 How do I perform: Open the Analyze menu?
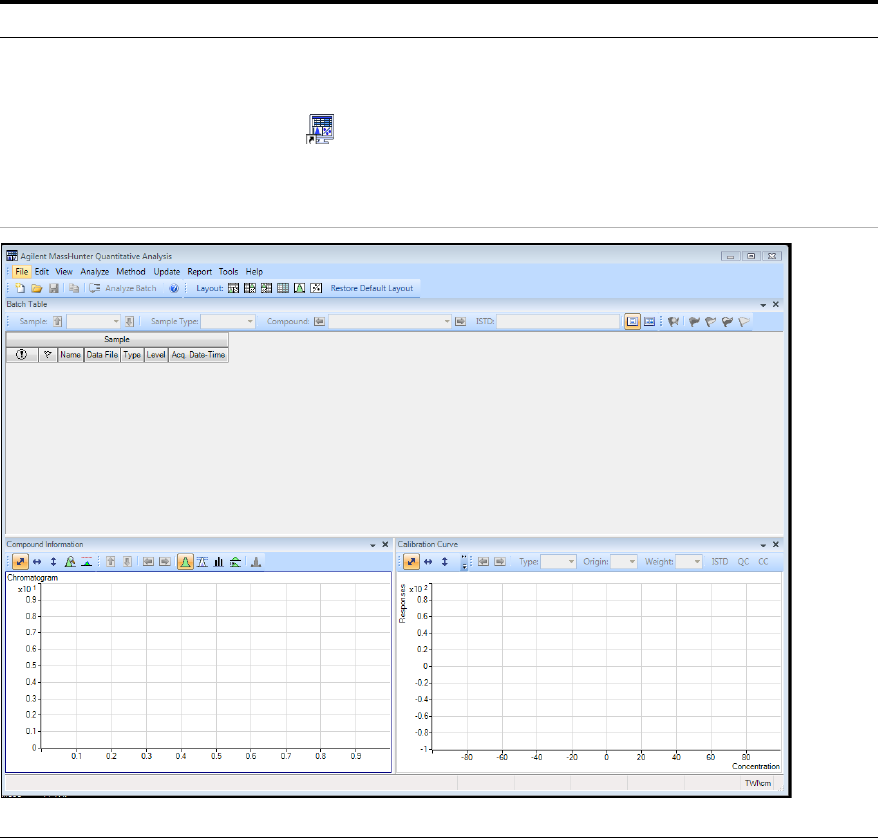(95, 271)
